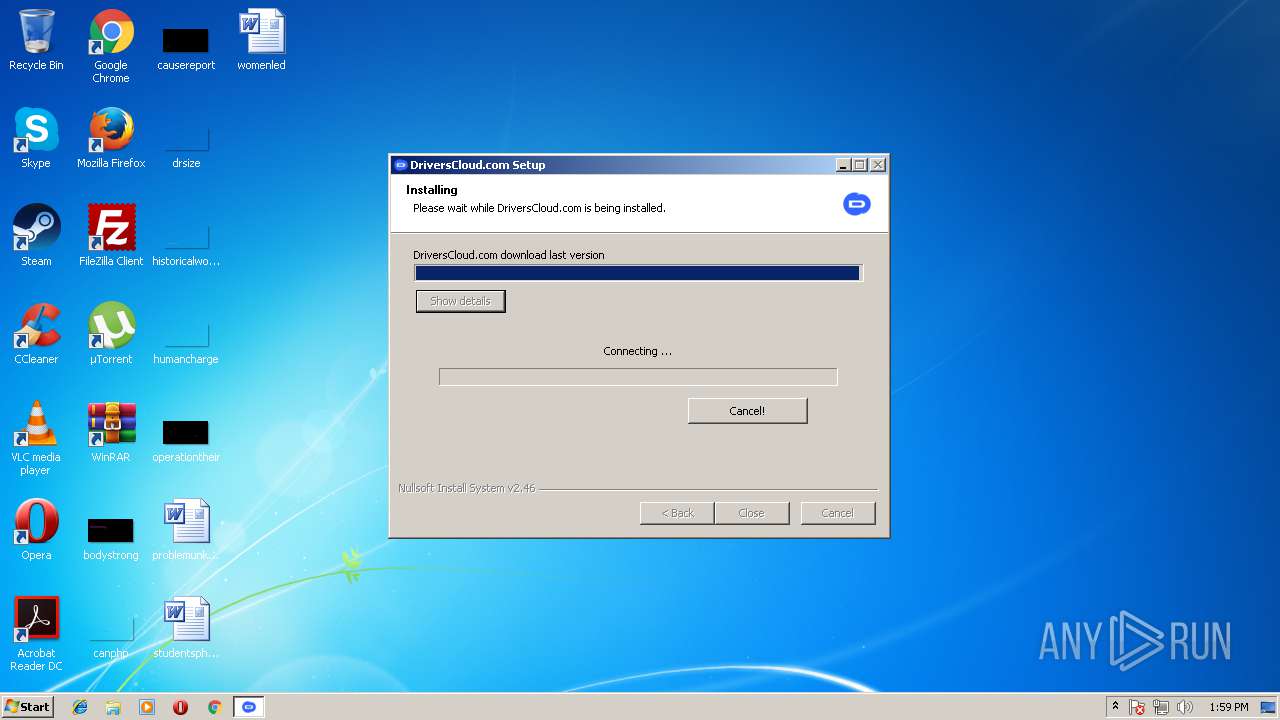Launch Google Chrome from desktop shortcut

tap(111, 47)
